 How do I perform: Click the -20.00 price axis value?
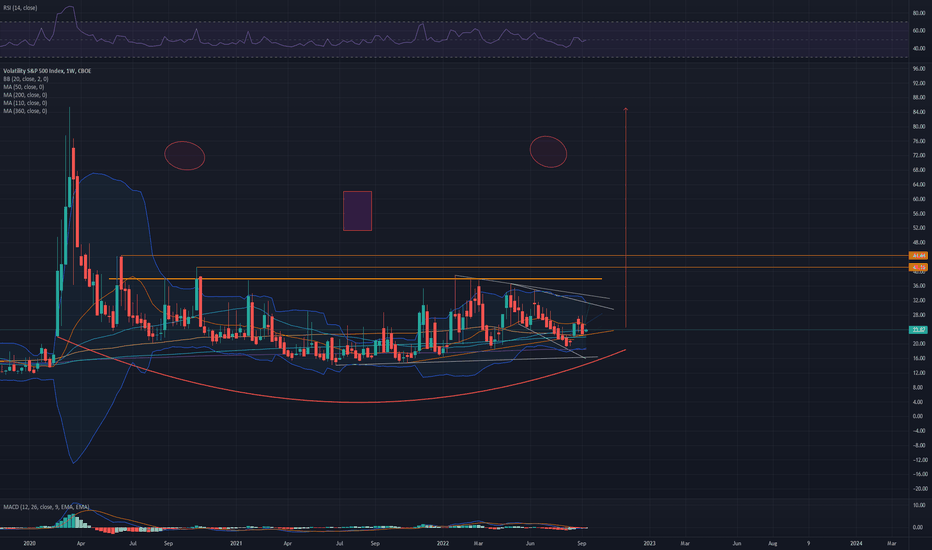(x=918, y=489)
